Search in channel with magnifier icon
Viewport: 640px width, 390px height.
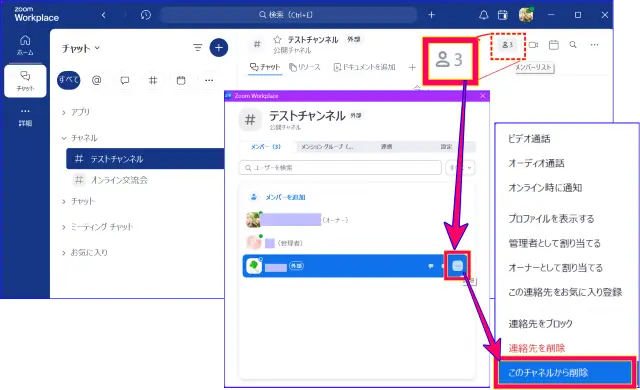[x=573, y=45]
